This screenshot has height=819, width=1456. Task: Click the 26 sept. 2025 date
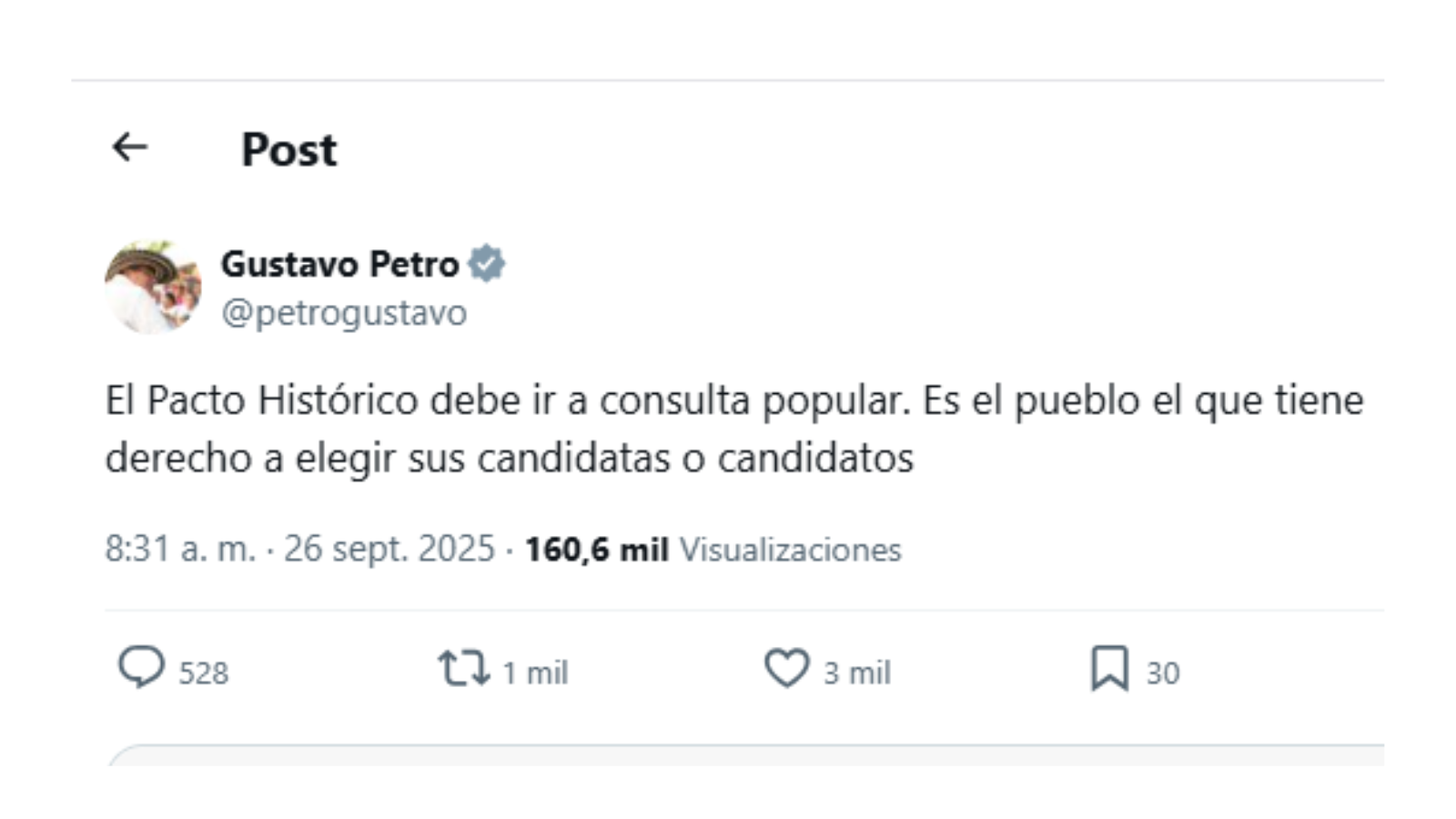[x=389, y=550]
